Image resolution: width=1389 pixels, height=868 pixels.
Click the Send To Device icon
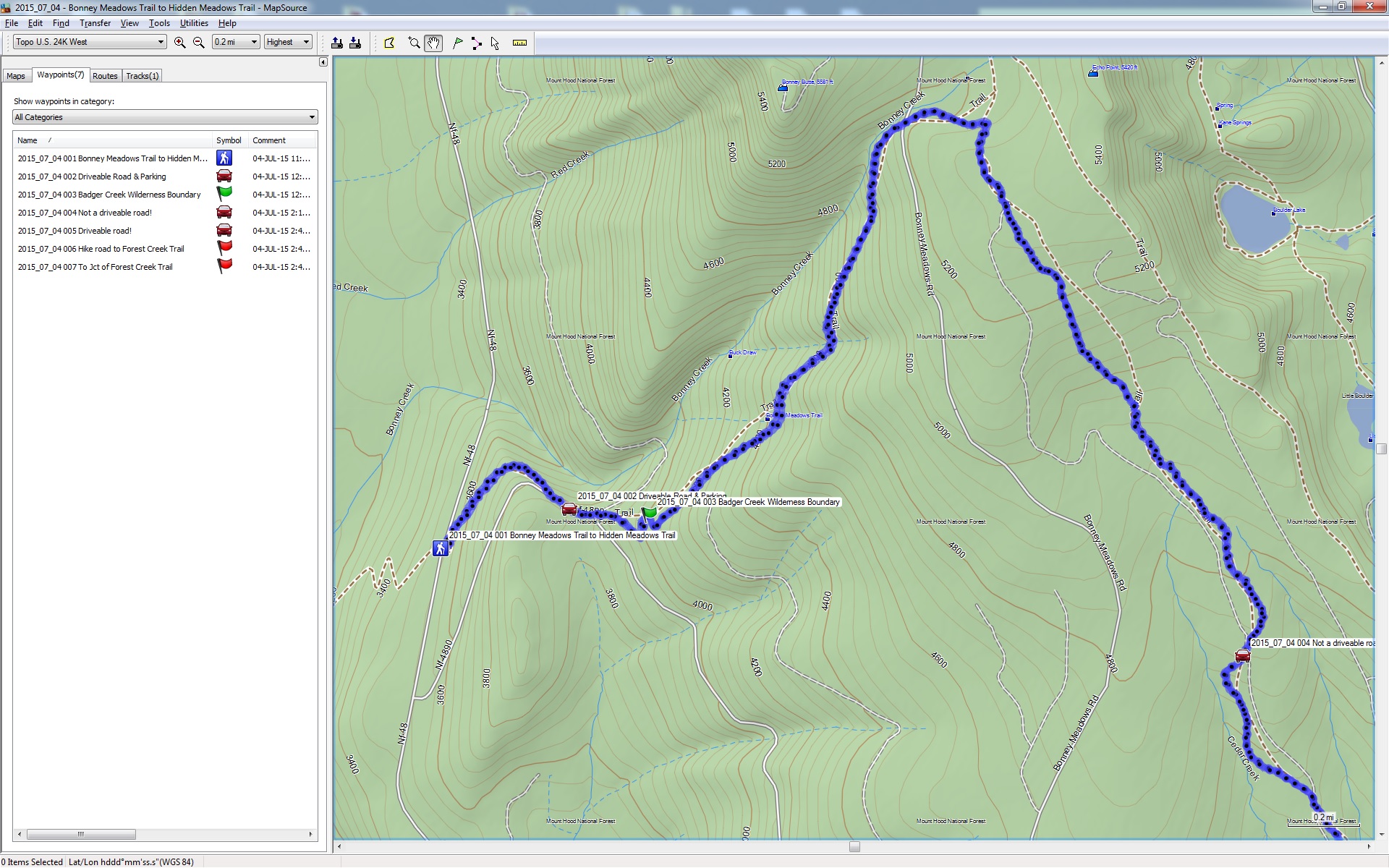(337, 43)
